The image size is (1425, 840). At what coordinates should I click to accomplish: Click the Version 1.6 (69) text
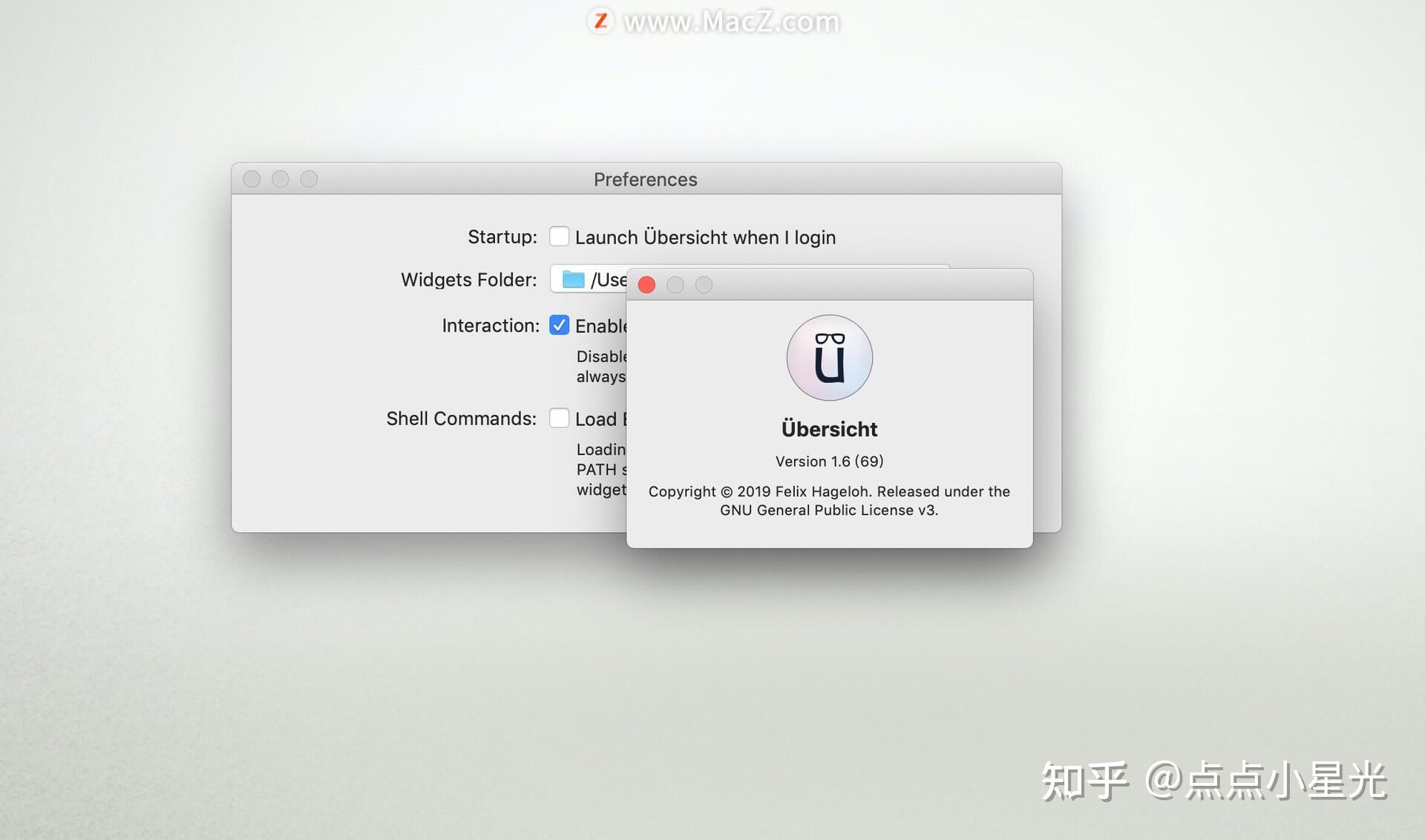[829, 461]
